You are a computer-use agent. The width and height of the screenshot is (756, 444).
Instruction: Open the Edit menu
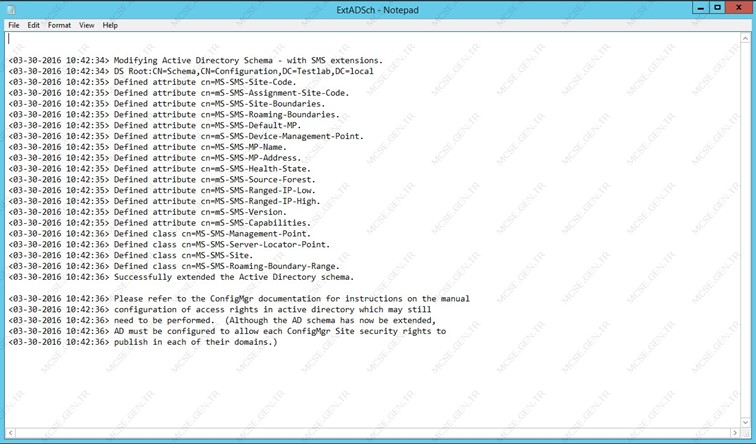(x=33, y=25)
